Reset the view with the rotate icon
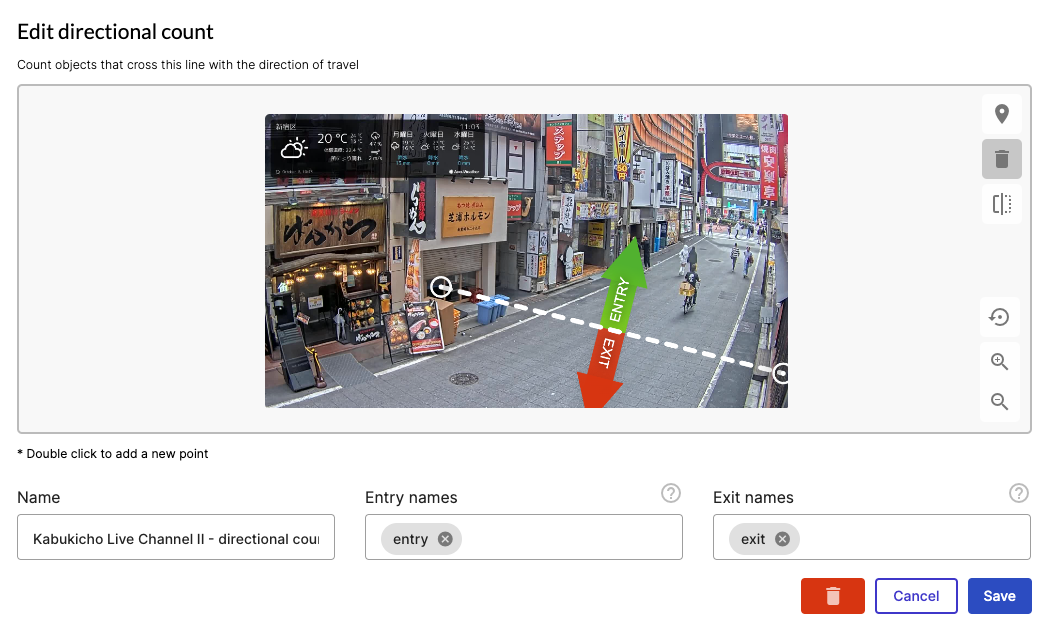Screen dimensions: 1047x622 click(x=999, y=318)
